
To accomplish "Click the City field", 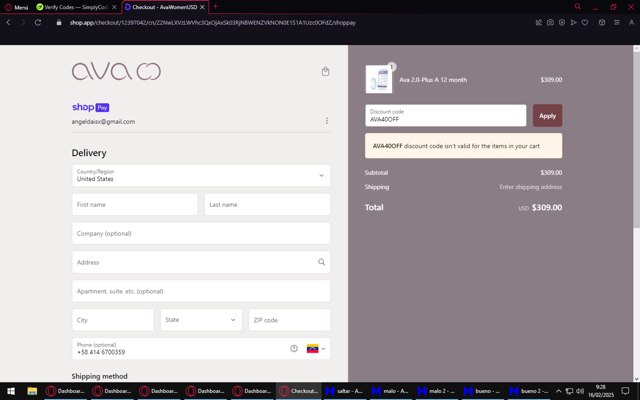I will point(113,320).
